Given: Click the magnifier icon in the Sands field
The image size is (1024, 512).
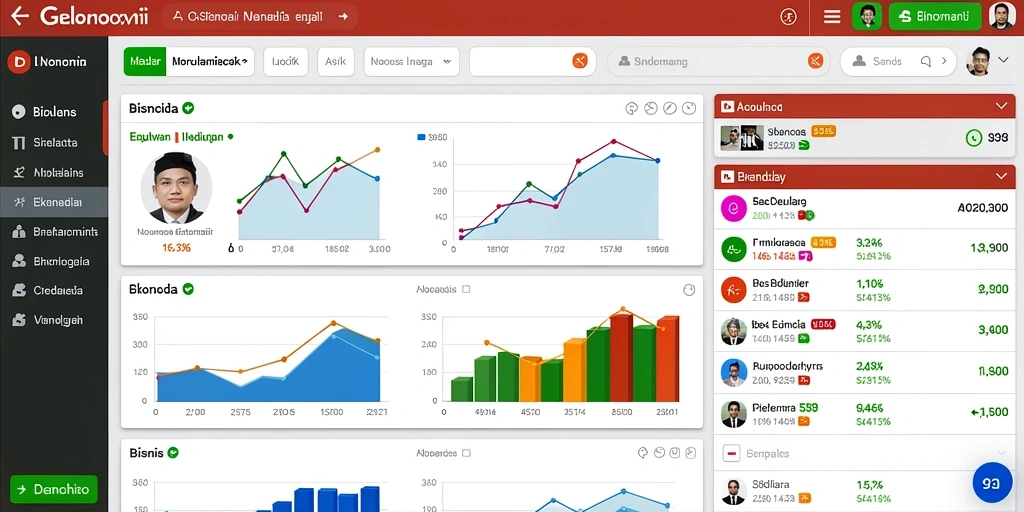Looking at the screenshot, I should pos(925,61).
